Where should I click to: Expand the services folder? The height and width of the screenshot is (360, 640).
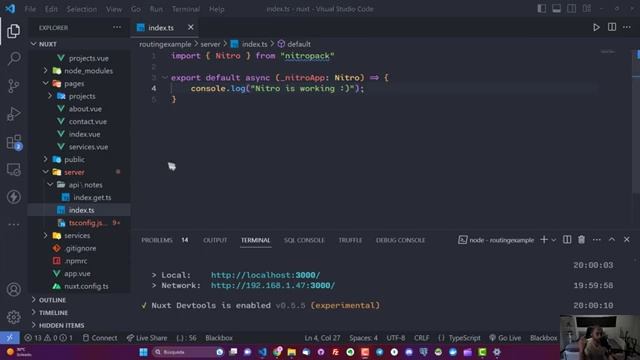45,236
